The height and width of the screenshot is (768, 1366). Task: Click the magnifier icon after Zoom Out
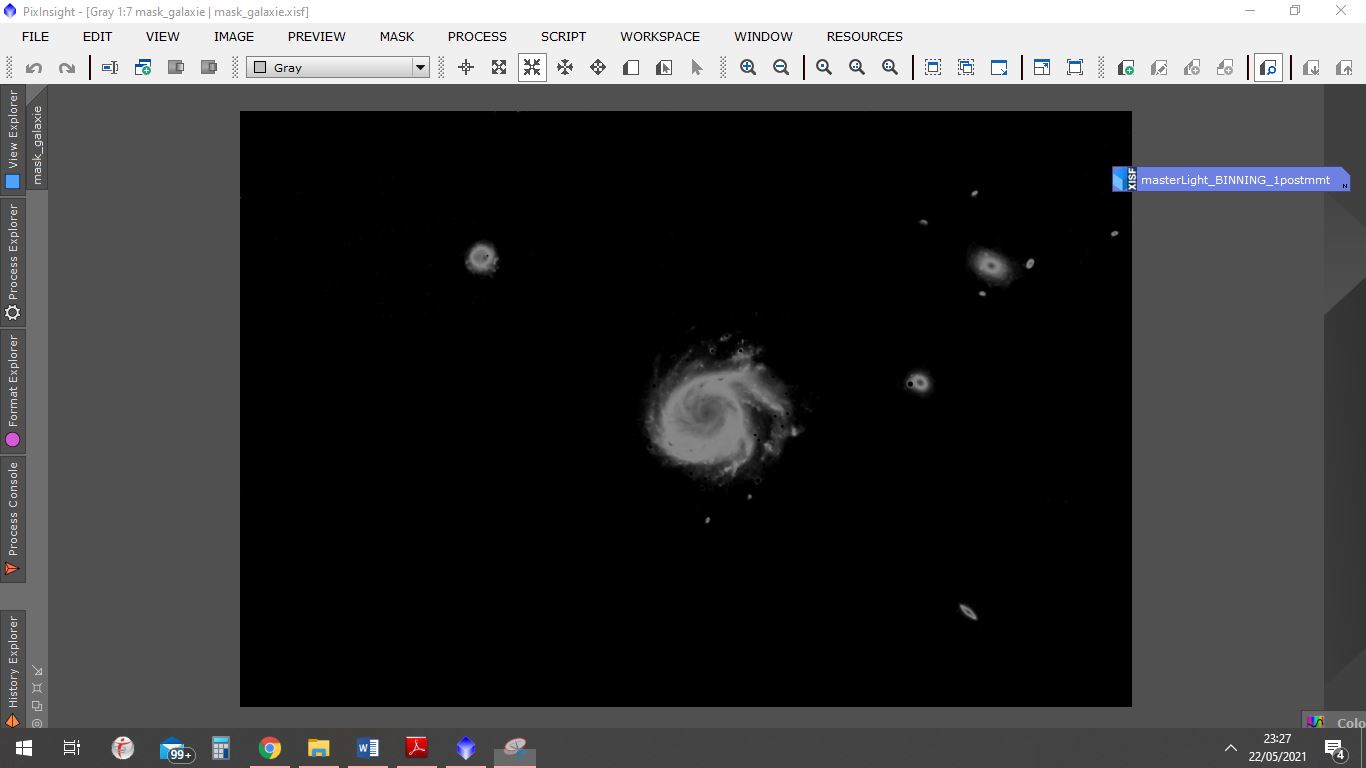[x=824, y=68]
